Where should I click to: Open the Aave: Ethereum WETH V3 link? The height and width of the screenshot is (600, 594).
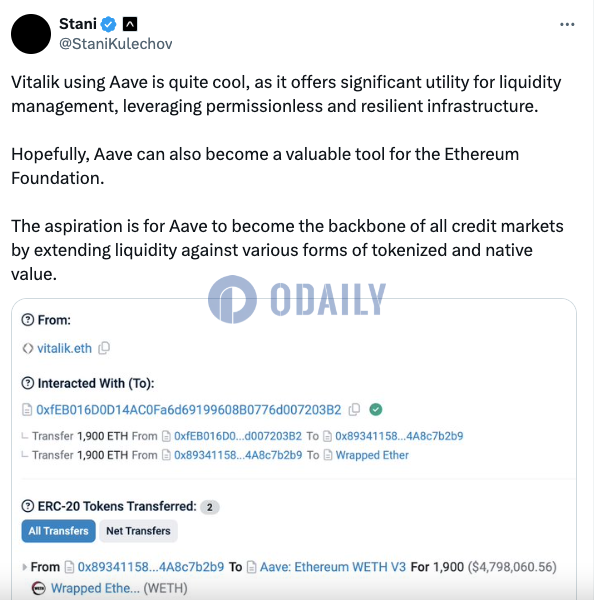pos(333,567)
